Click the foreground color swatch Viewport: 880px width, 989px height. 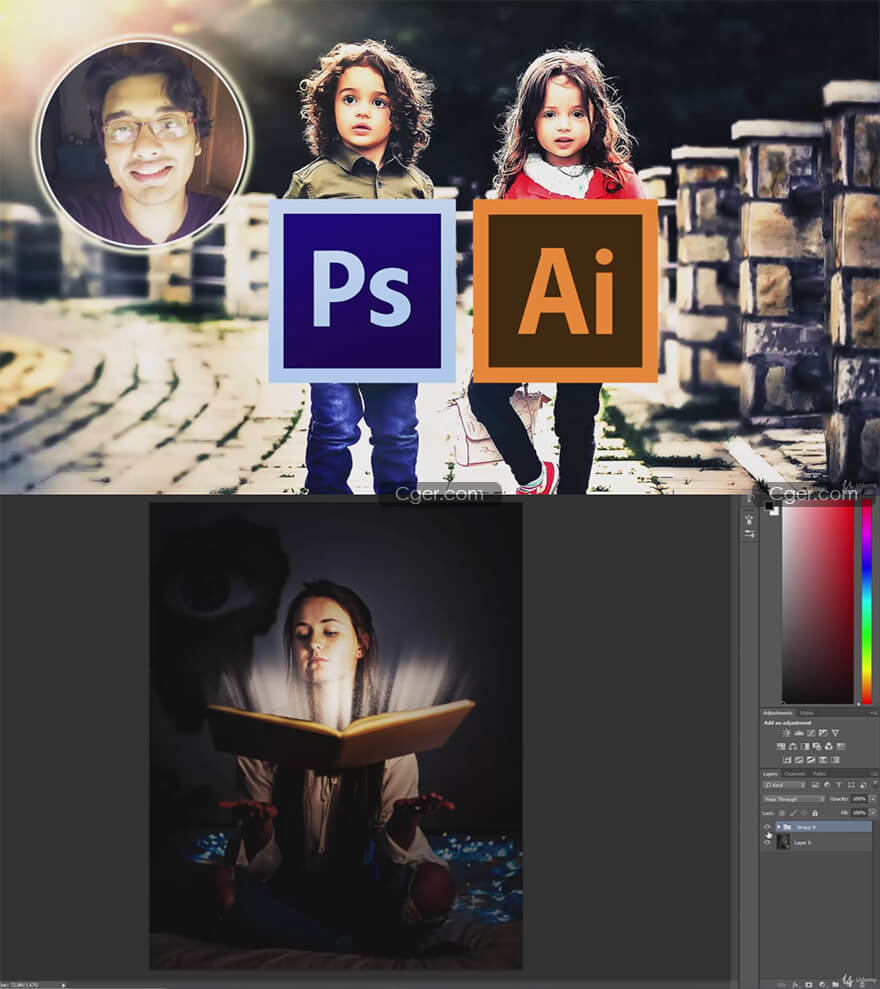coord(769,506)
